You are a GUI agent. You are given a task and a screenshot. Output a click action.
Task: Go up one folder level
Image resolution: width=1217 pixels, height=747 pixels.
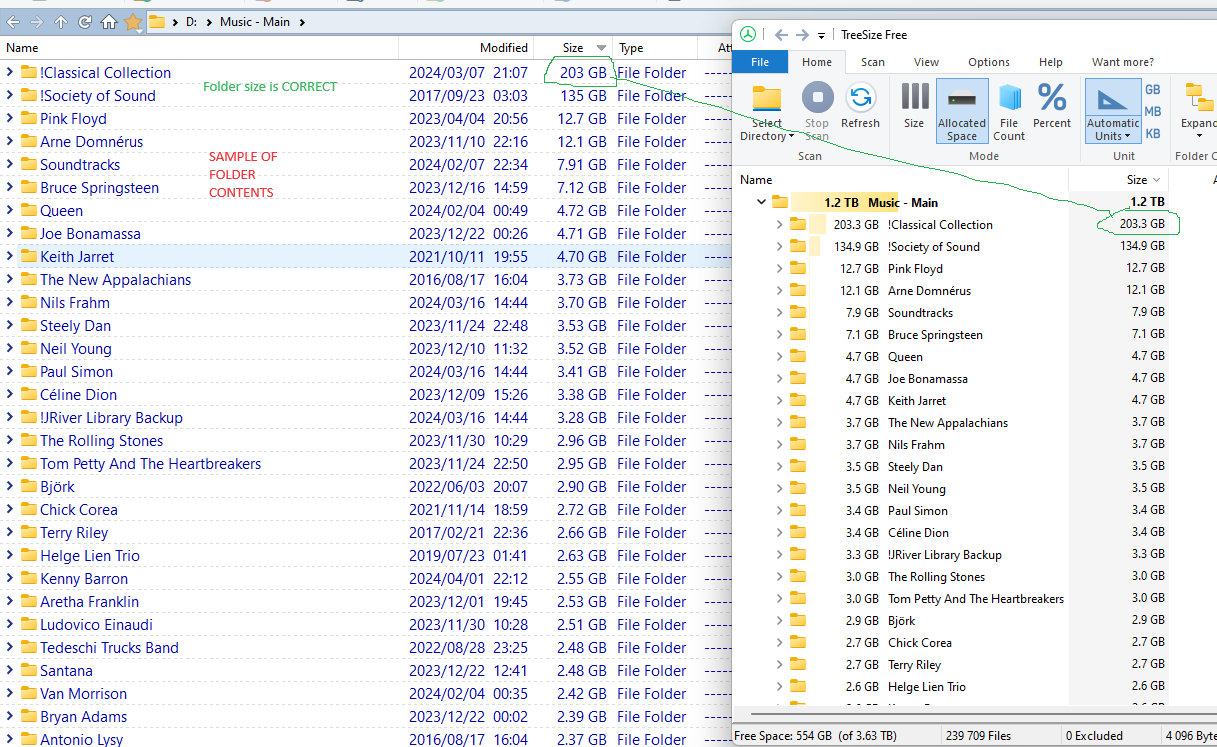tap(61, 21)
